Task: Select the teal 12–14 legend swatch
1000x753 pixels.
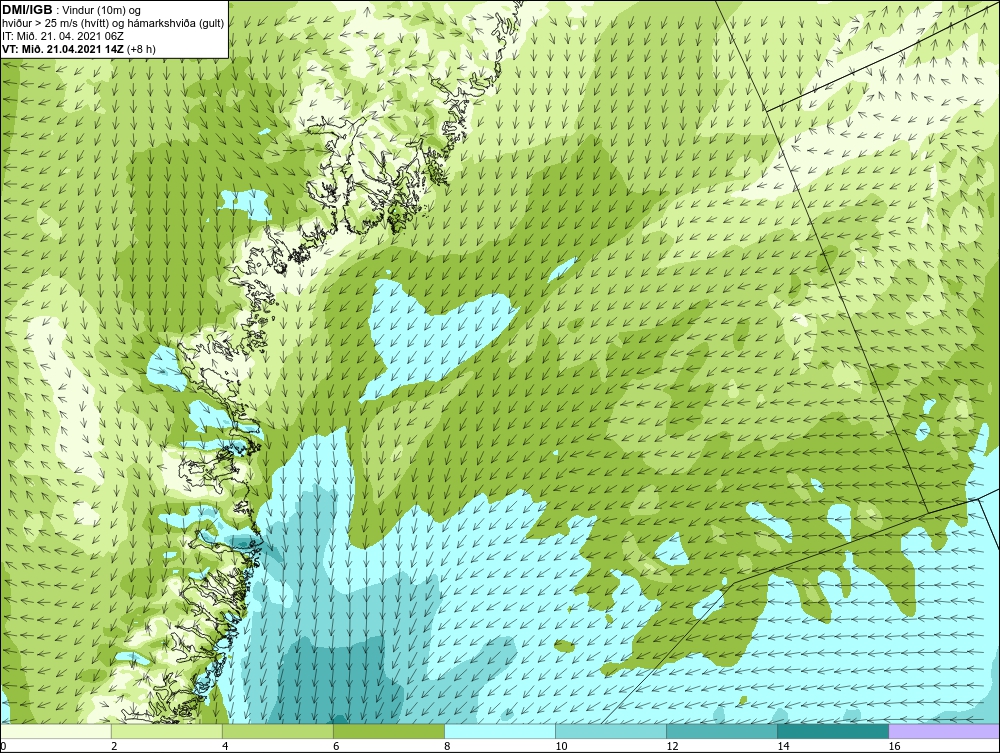Action: 722,731
